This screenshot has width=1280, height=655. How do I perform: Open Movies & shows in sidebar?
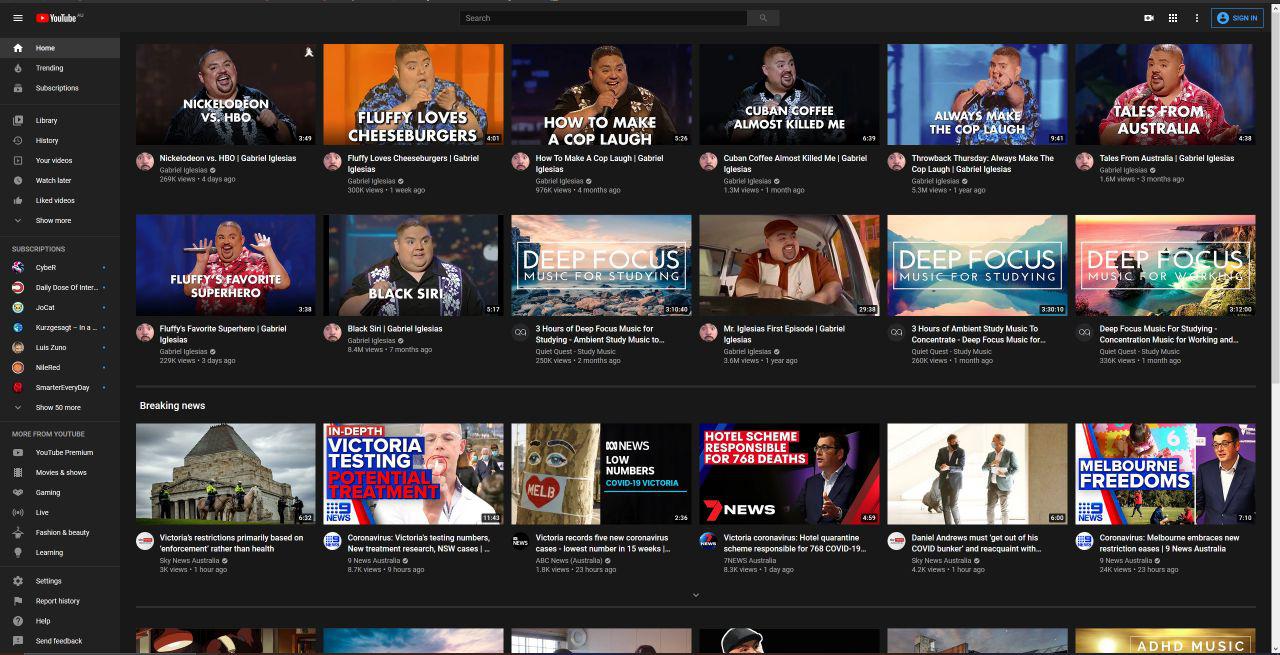[60, 472]
